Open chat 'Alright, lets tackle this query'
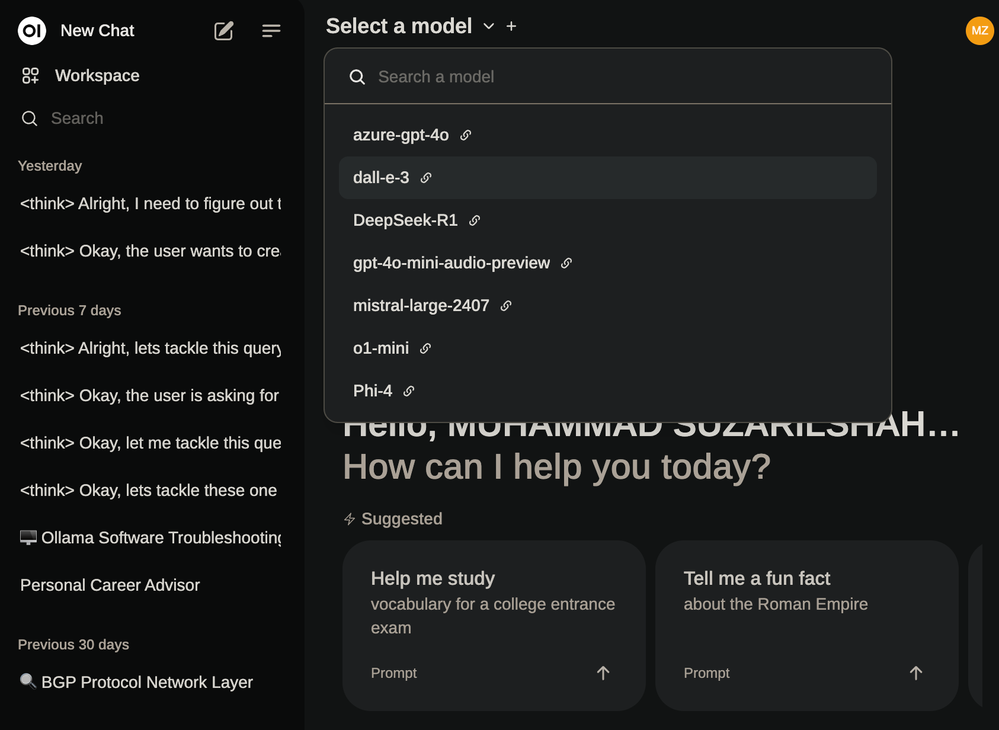The image size is (999, 730). click(x=150, y=348)
